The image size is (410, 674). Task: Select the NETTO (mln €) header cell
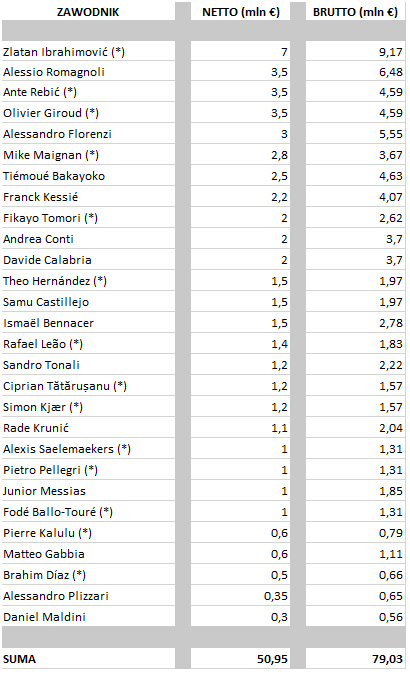tap(240, 12)
